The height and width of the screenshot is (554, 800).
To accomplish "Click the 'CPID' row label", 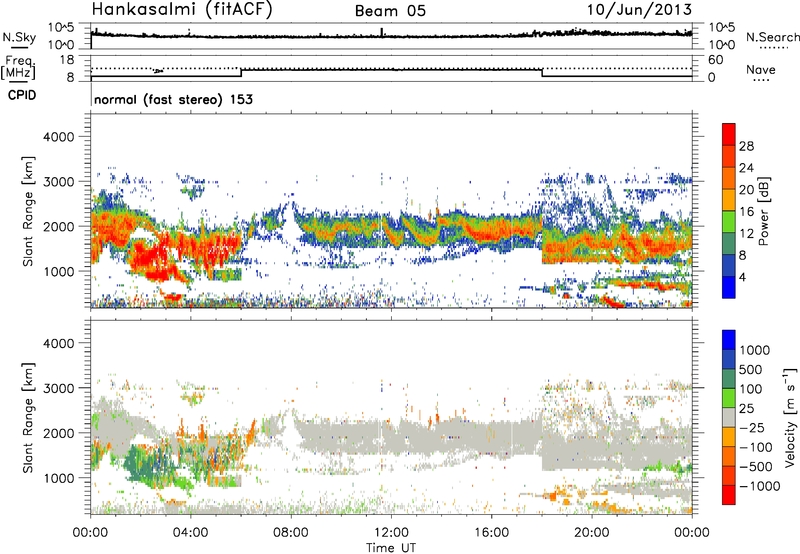I will point(22,95).
